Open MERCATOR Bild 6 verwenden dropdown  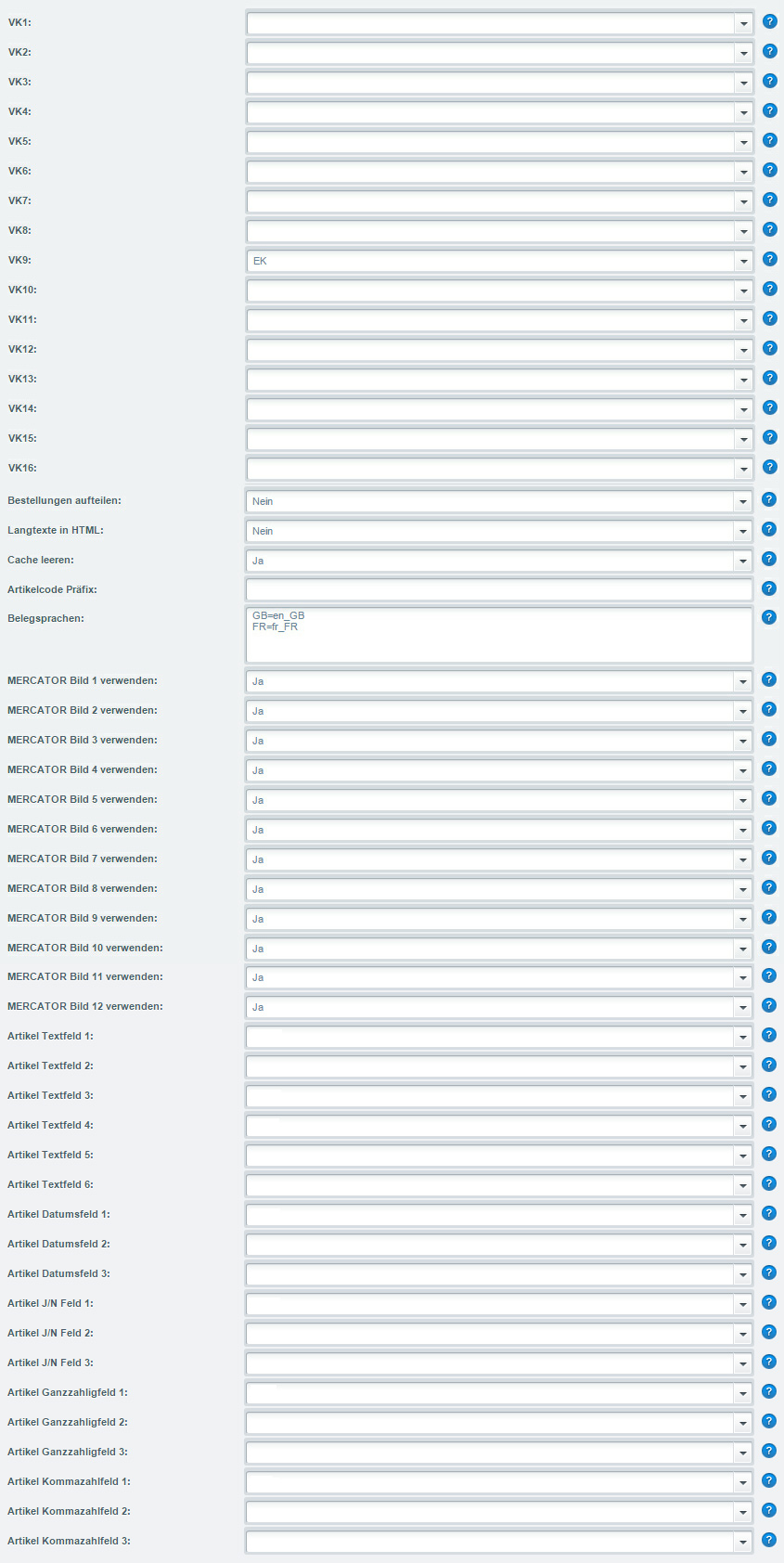click(500, 830)
